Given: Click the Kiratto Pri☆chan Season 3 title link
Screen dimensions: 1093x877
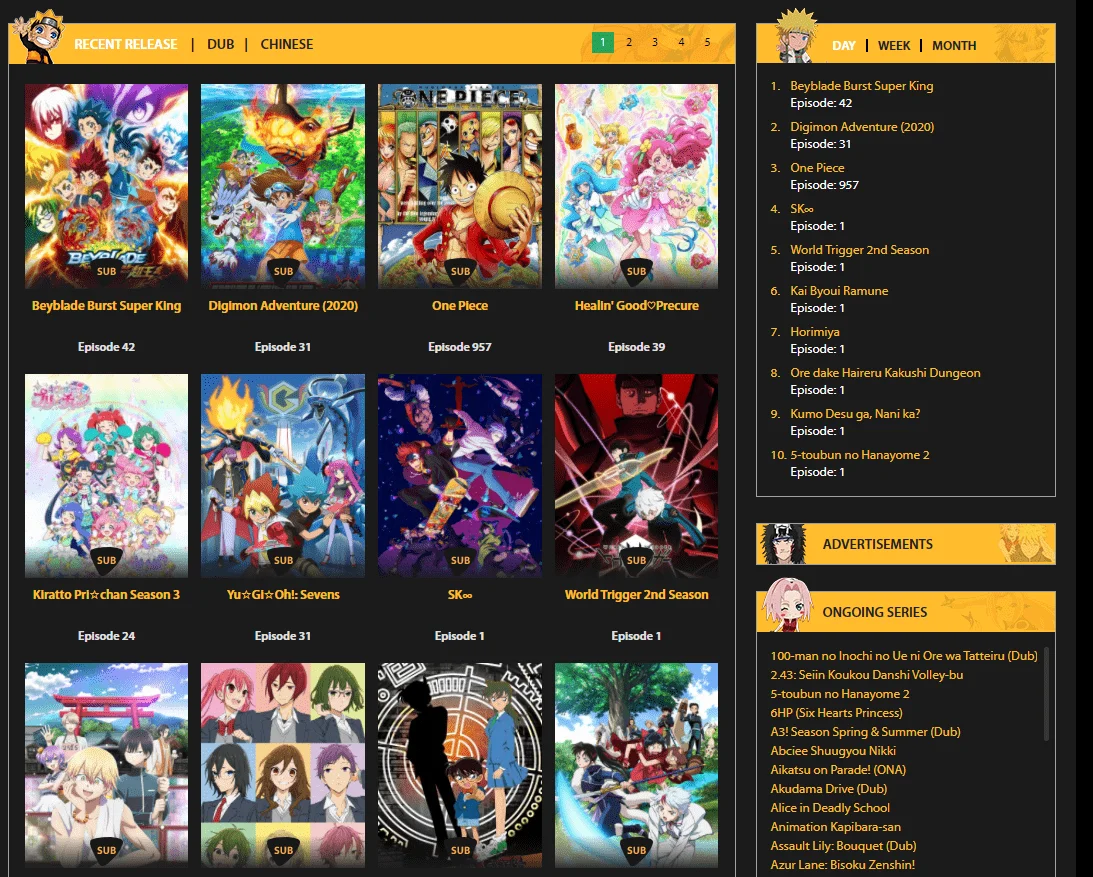Looking at the screenshot, I should click(107, 595).
